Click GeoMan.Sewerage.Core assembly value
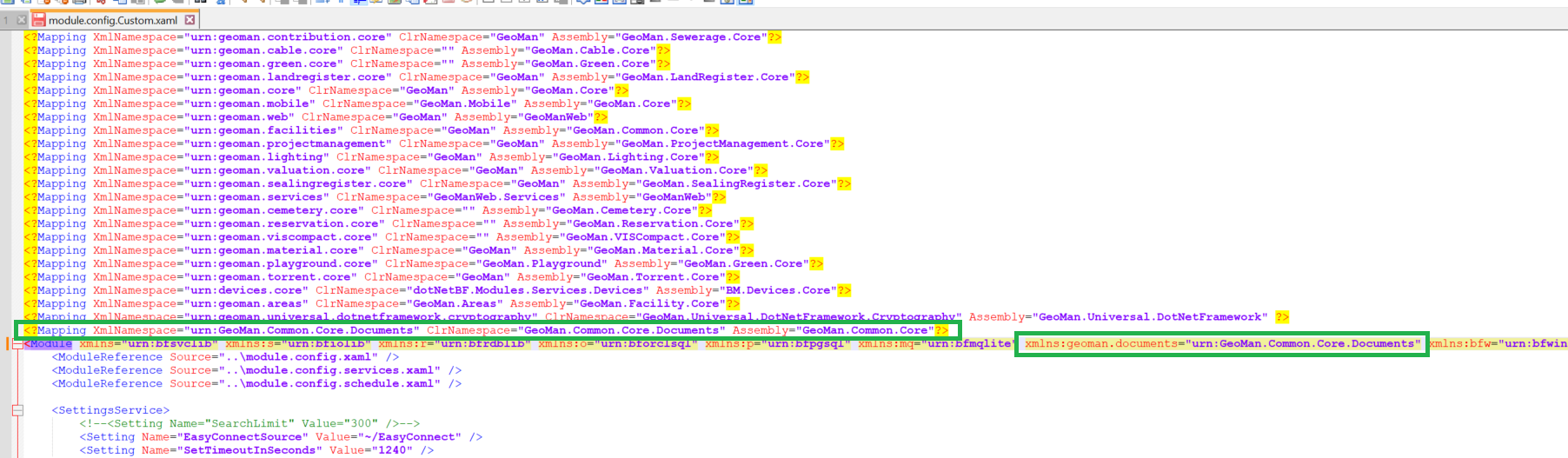 [x=691, y=37]
